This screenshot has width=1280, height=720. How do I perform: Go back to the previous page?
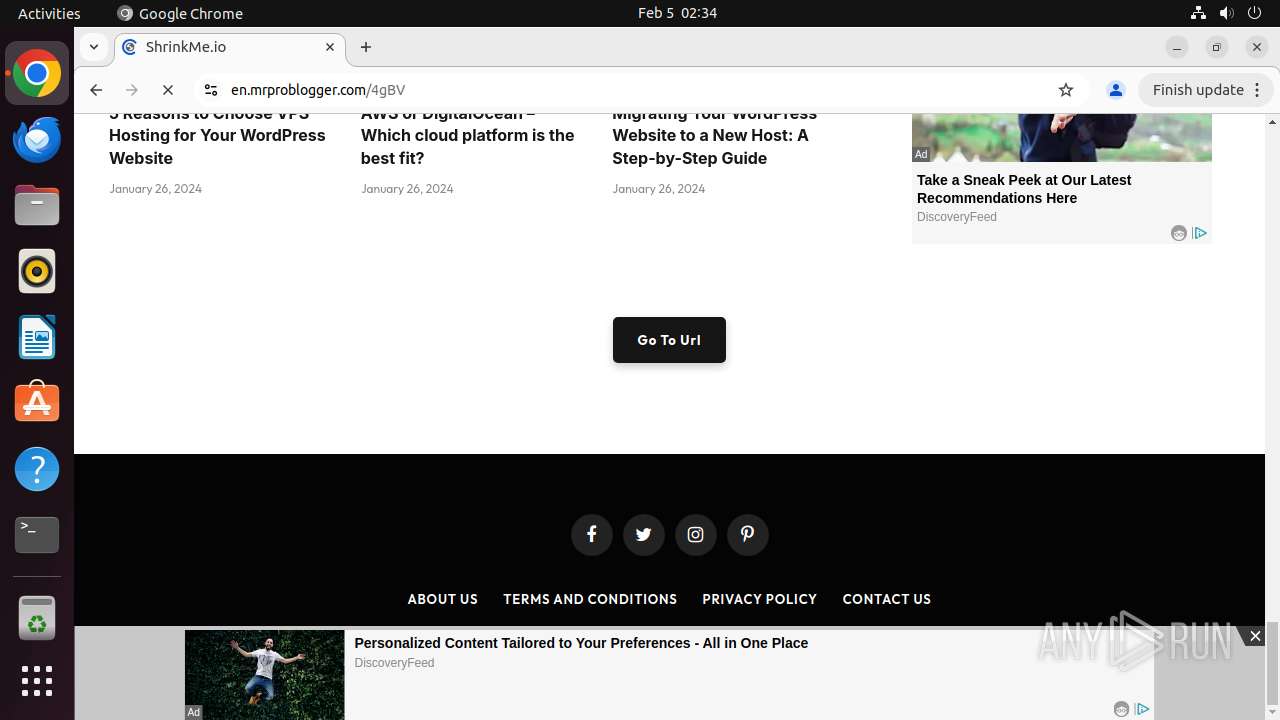coord(96,90)
